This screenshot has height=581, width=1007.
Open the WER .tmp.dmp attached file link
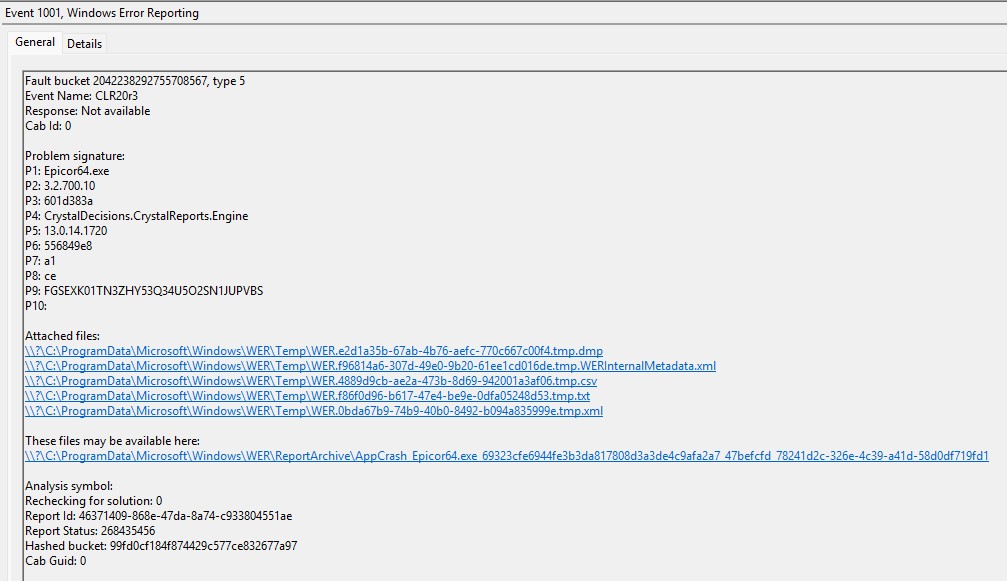point(314,351)
